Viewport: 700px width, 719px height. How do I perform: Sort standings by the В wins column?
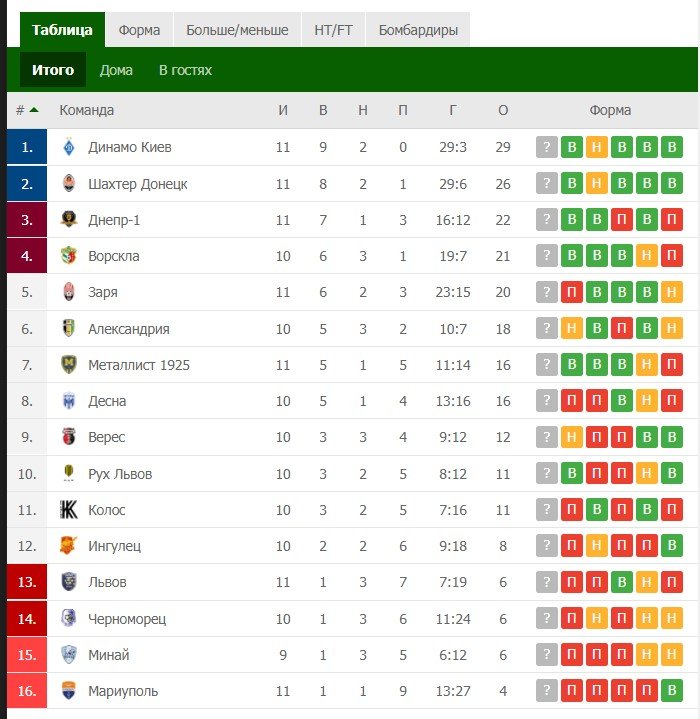pyautogui.click(x=323, y=110)
